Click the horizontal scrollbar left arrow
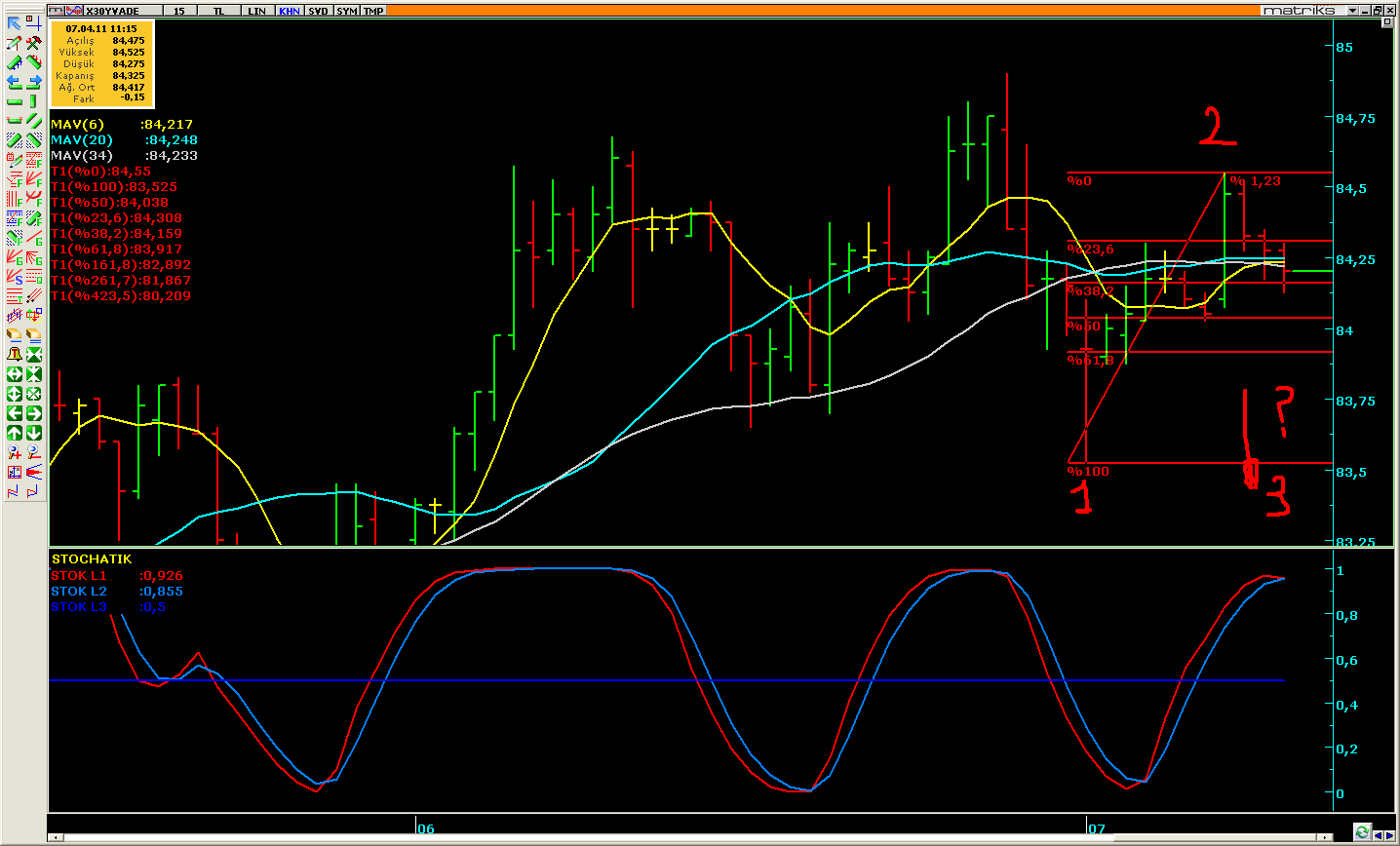The image size is (1400, 846). [x=55, y=837]
